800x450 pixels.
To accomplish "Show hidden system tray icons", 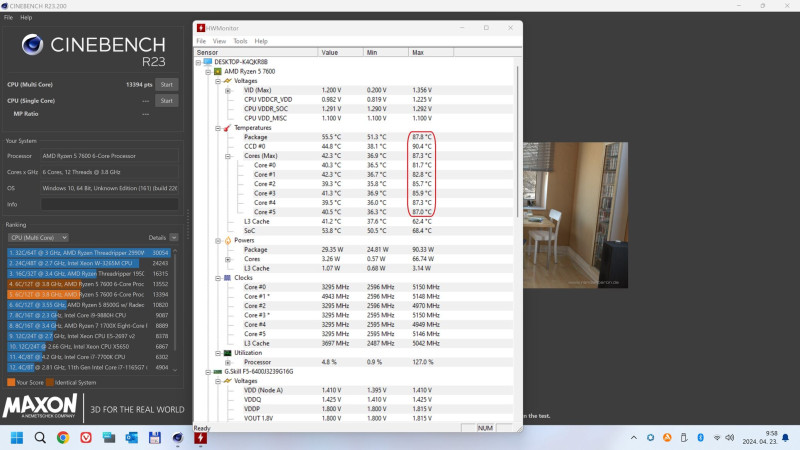I will 634,438.
